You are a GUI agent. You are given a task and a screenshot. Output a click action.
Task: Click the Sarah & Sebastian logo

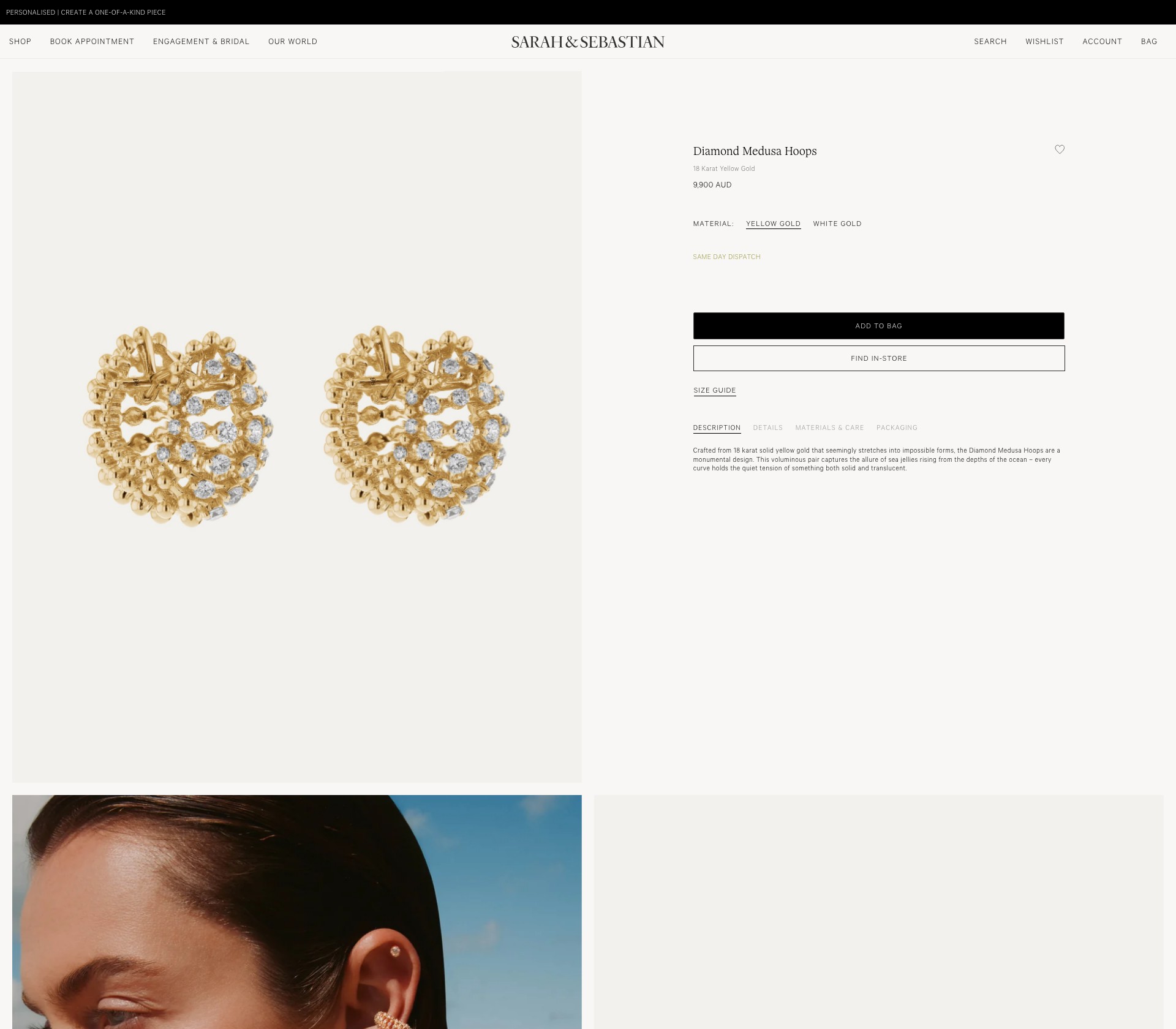[x=588, y=42]
